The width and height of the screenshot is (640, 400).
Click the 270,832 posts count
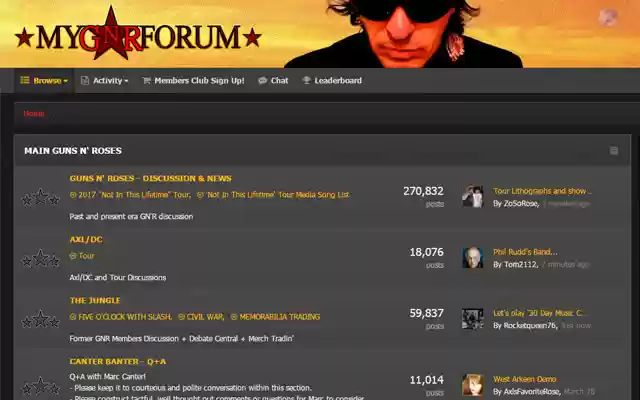pyautogui.click(x=423, y=191)
